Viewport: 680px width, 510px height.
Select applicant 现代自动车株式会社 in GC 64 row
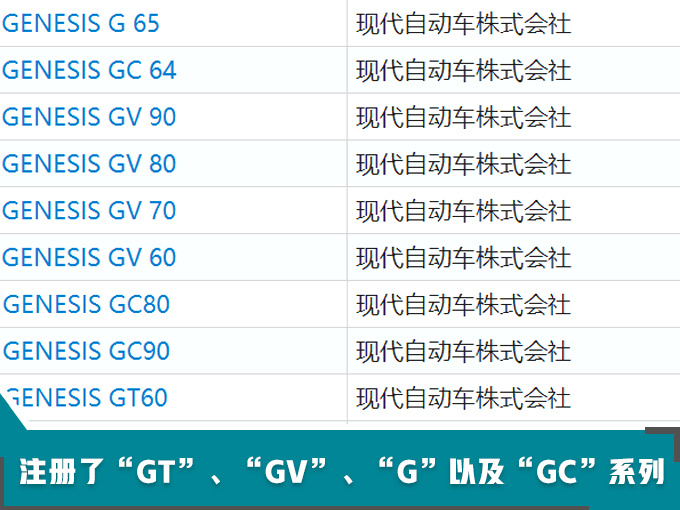click(x=463, y=71)
